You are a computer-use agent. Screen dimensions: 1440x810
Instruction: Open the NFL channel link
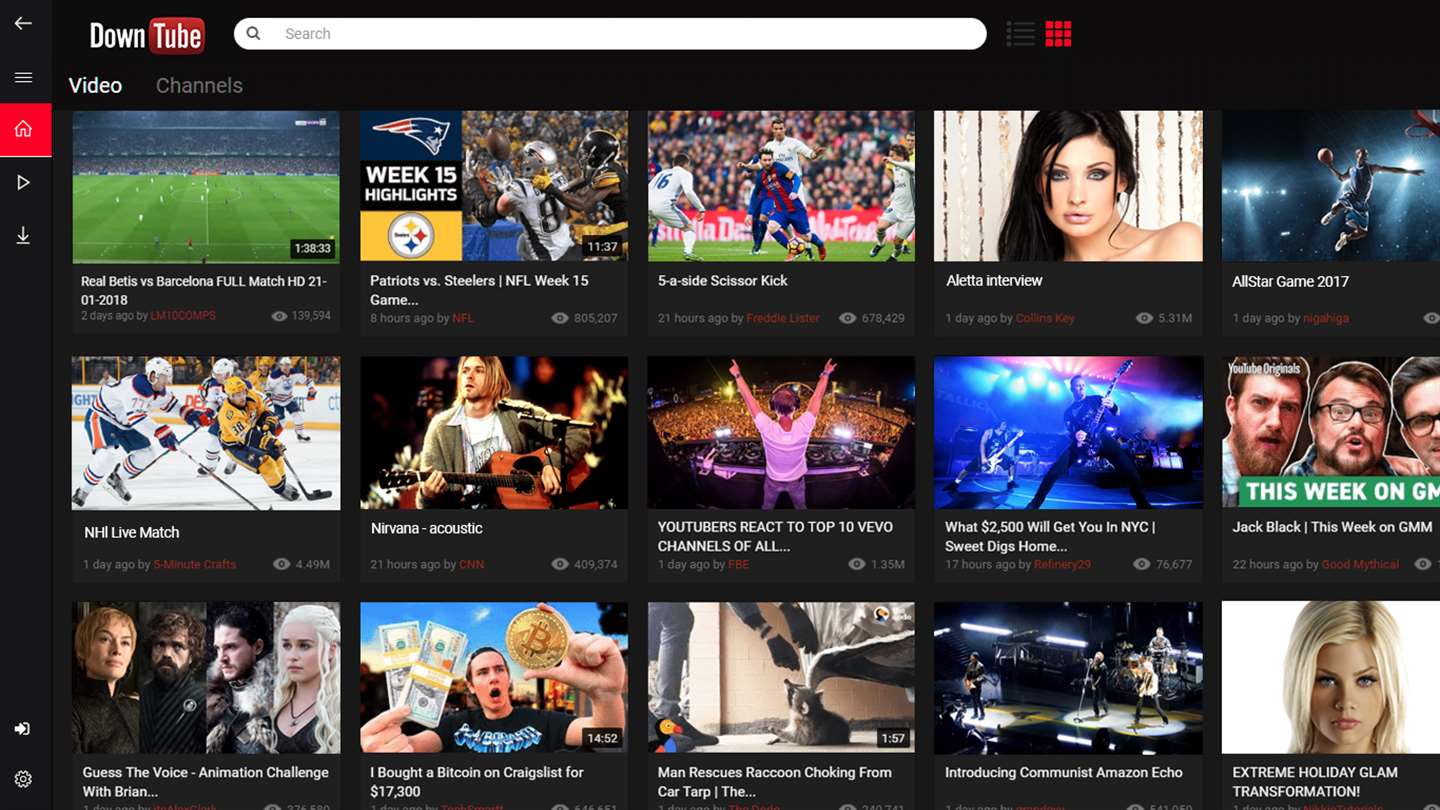tap(463, 318)
